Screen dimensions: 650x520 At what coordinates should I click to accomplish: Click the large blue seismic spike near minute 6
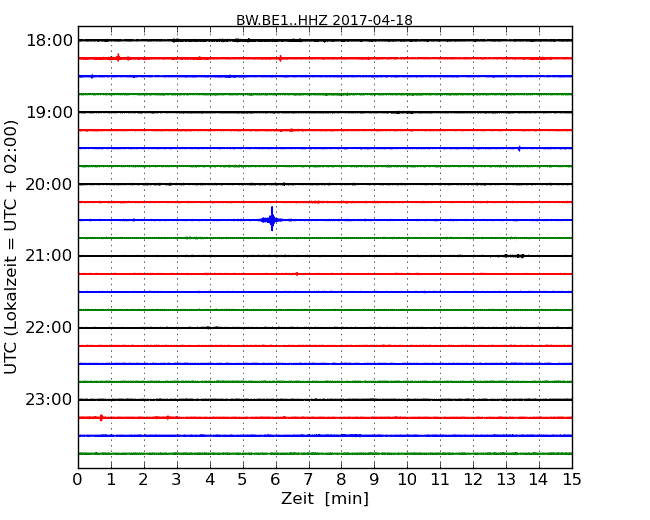coord(272,219)
